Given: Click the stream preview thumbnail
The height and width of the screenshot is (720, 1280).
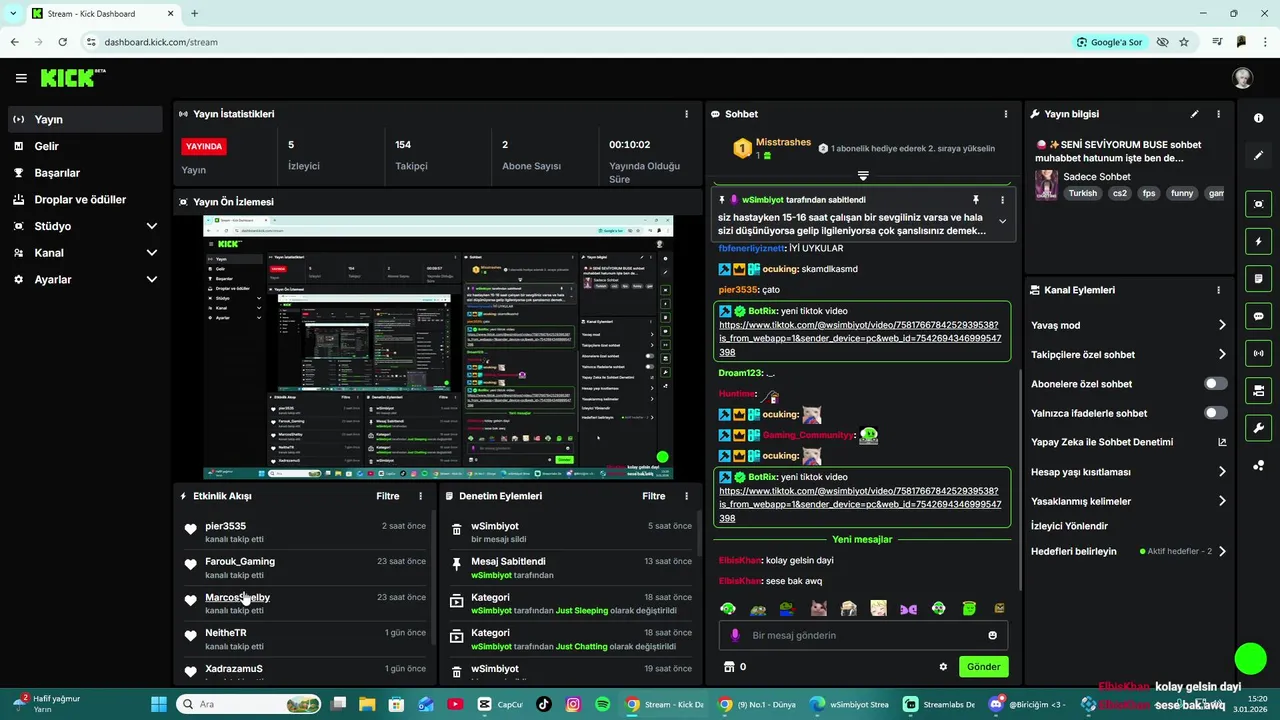Looking at the screenshot, I should pos(438,348).
